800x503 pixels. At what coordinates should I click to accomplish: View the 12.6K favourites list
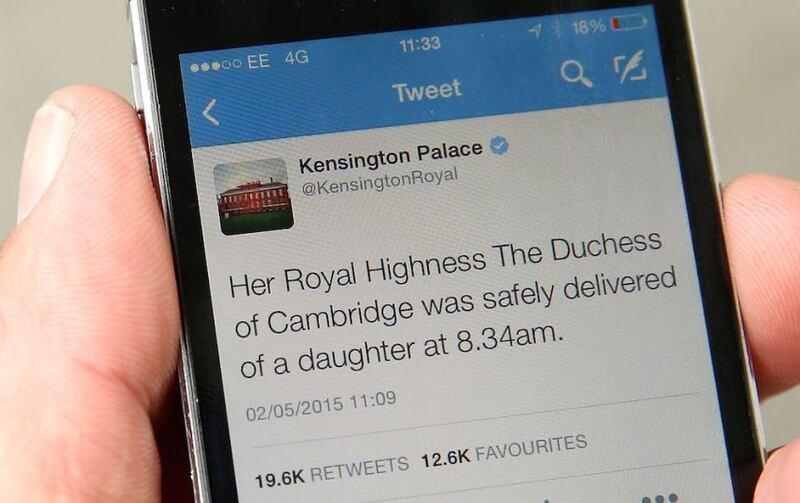click(x=504, y=450)
